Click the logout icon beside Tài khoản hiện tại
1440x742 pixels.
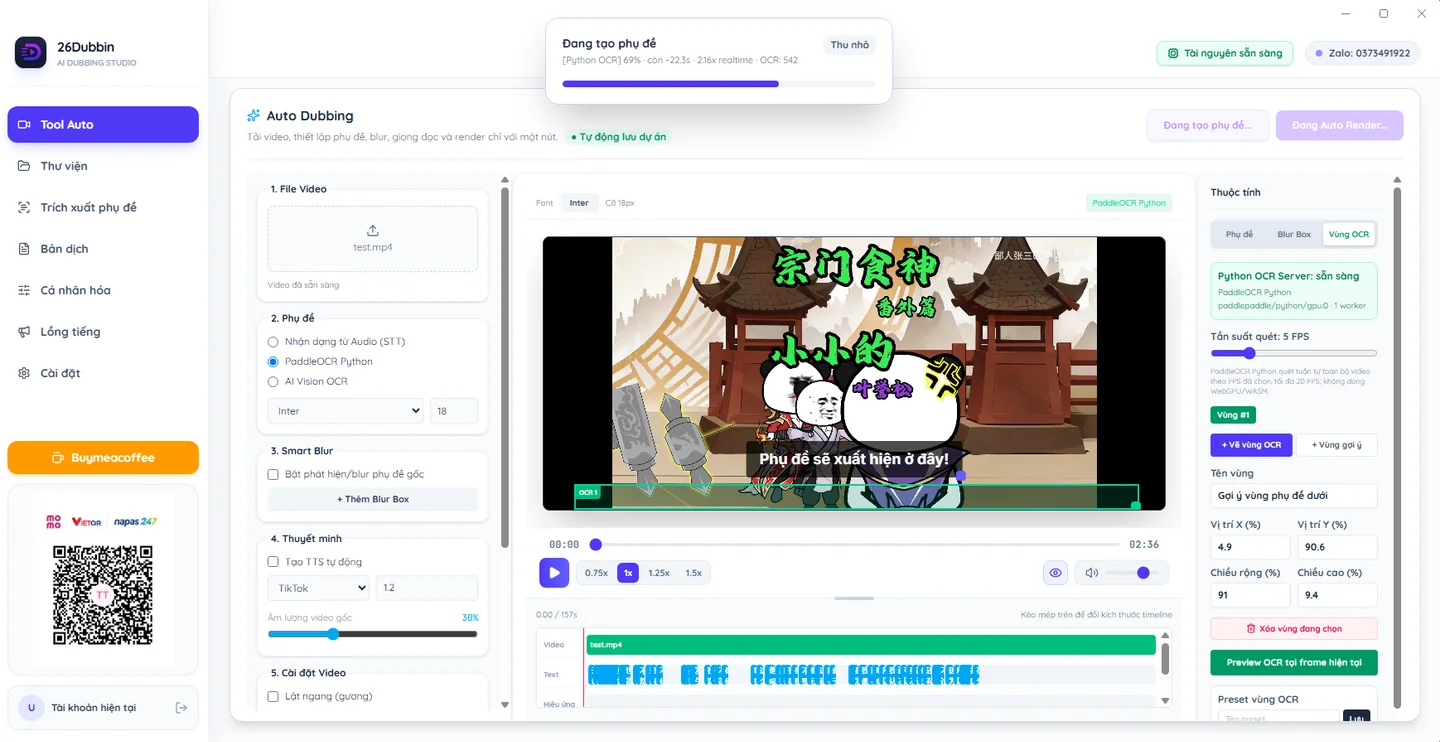(x=181, y=708)
